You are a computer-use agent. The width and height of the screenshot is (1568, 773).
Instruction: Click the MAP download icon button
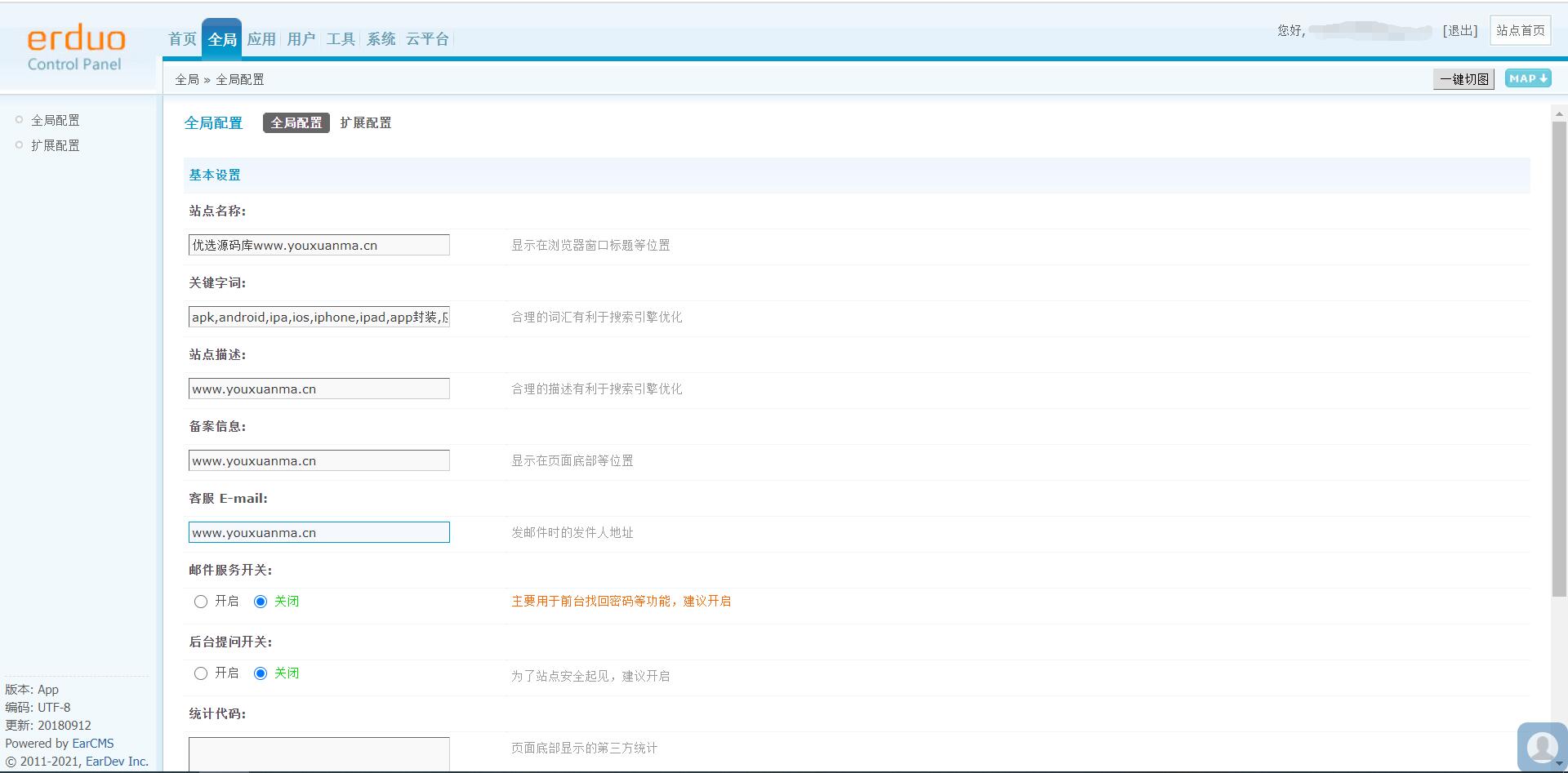[1527, 78]
